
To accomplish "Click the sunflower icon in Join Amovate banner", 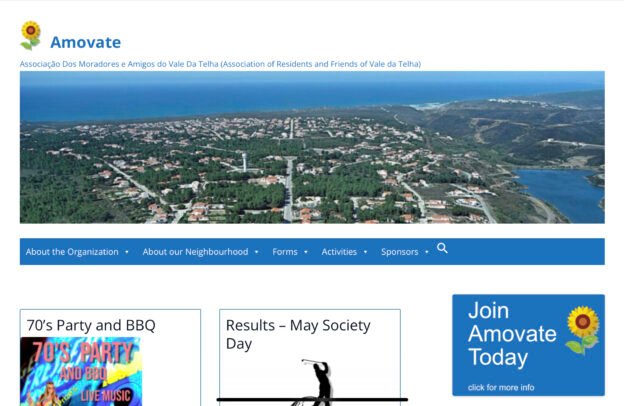I will pyautogui.click(x=583, y=330).
